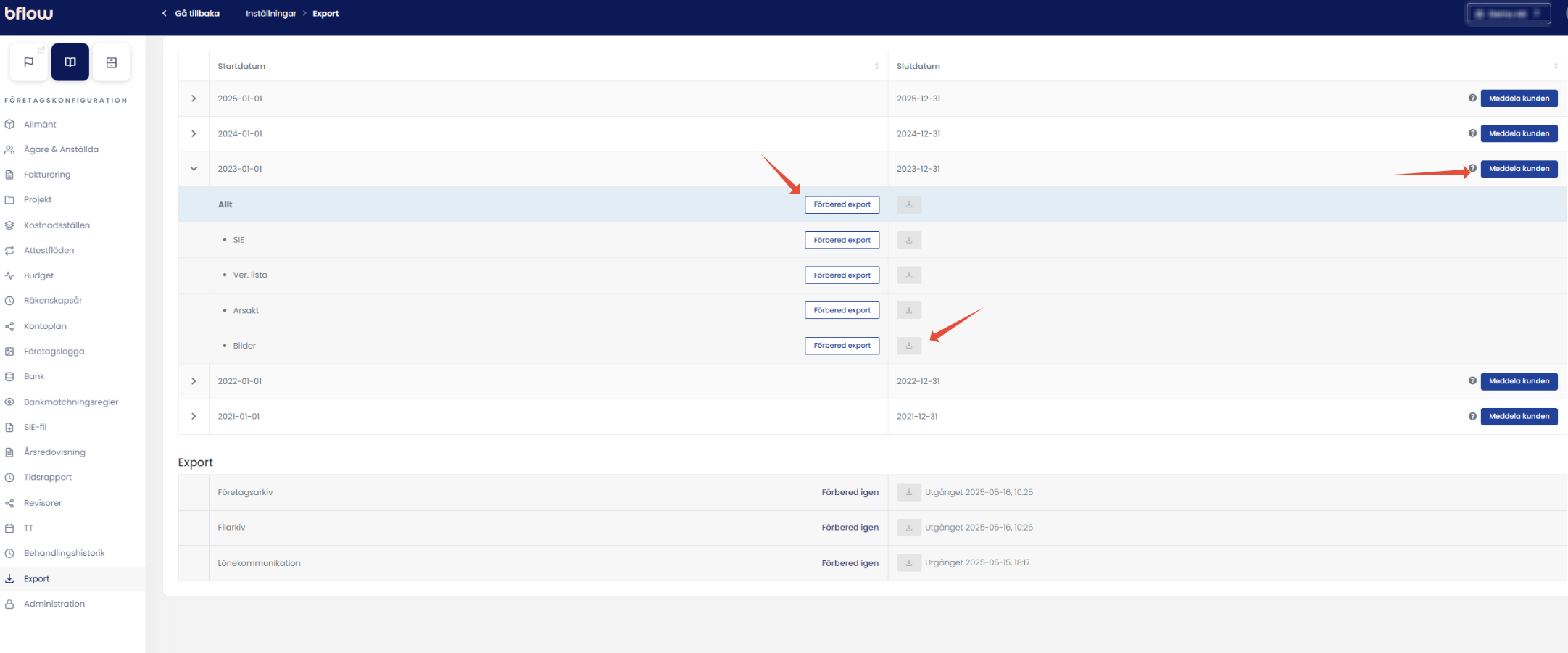Sort by the Startdatum column arrows

pos(876,66)
